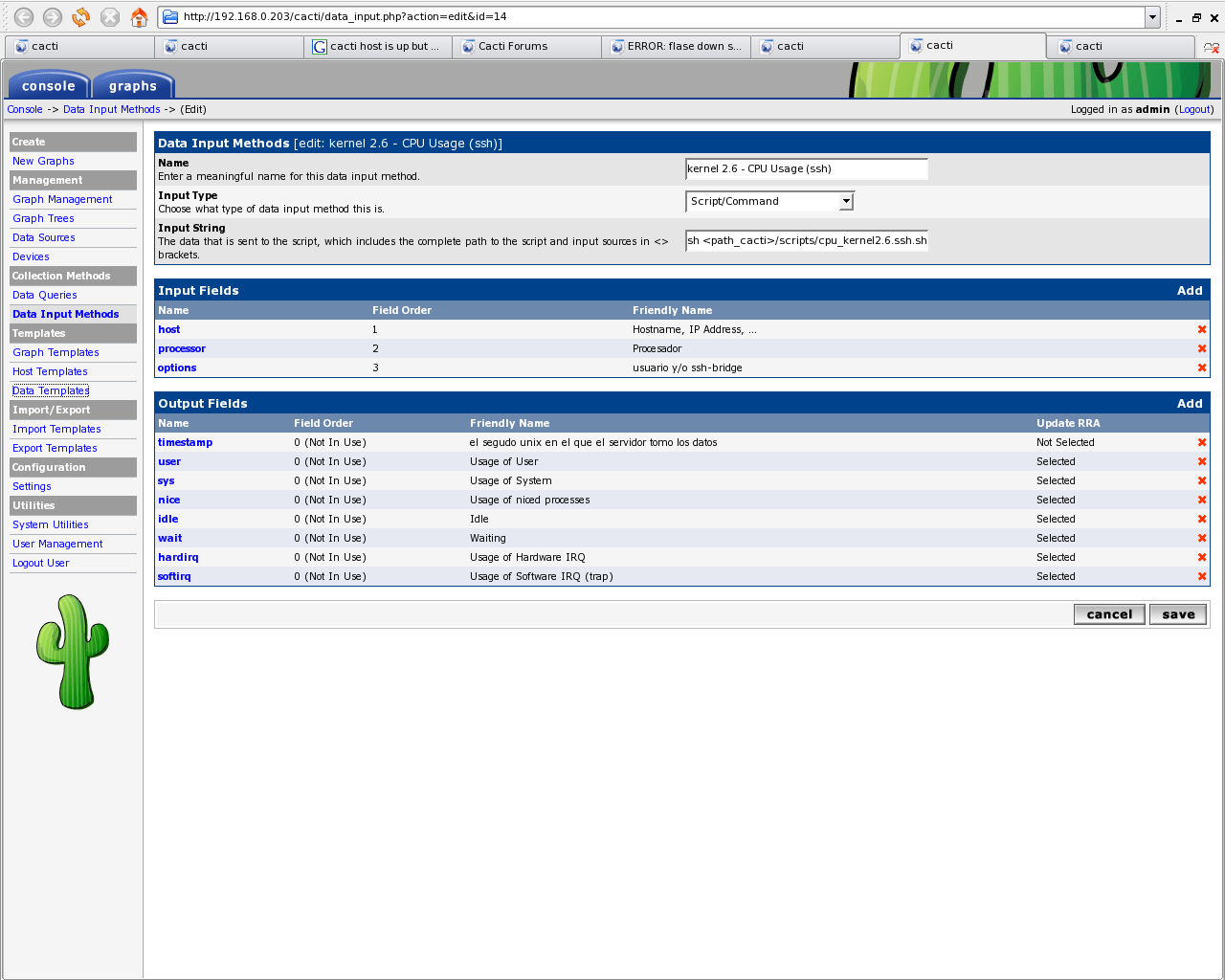Delete the timestamp output field
Screen dimensions: 1225x980
(x=1202, y=442)
